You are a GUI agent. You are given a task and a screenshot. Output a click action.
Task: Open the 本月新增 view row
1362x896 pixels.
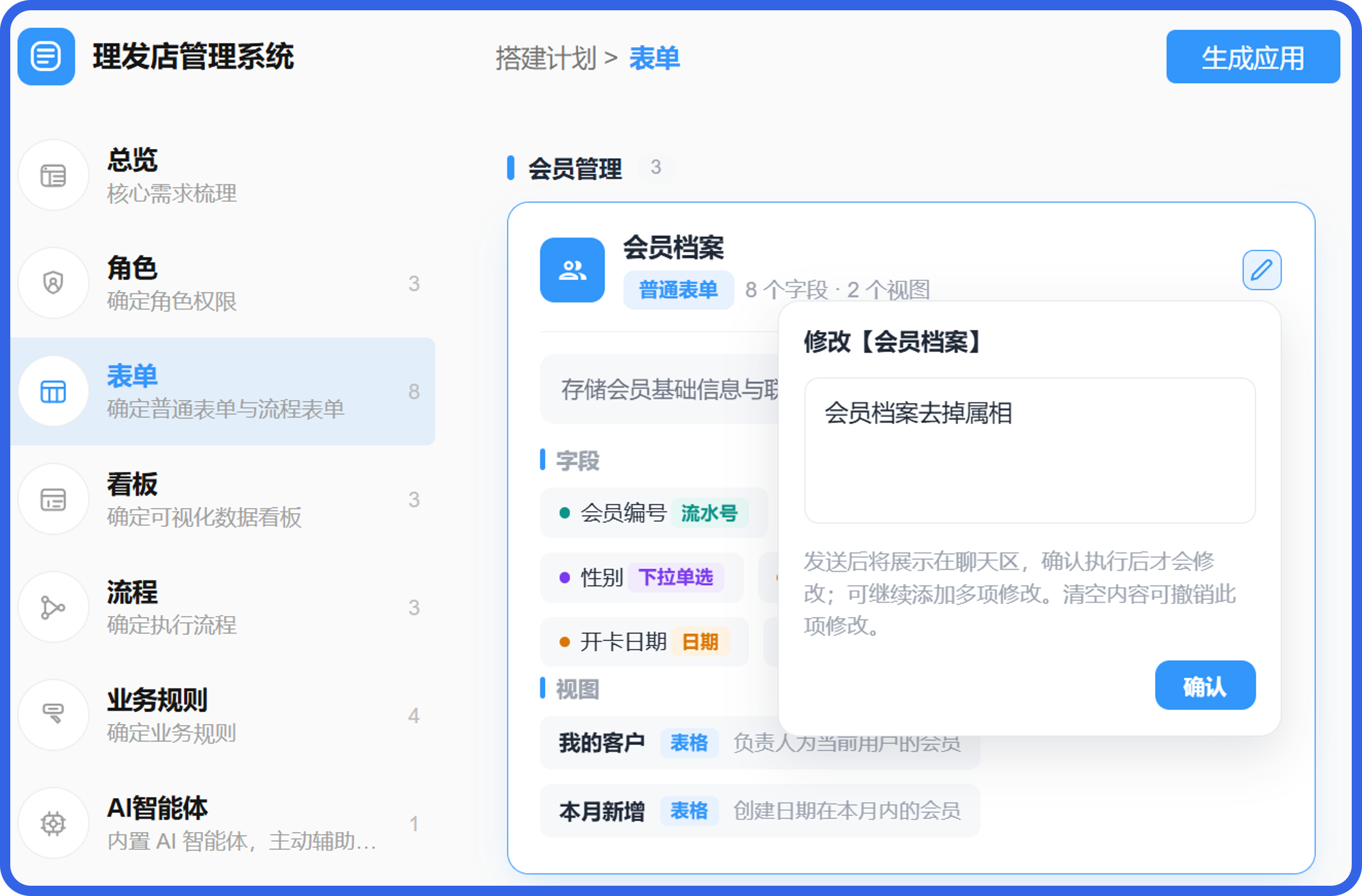[760, 811]
